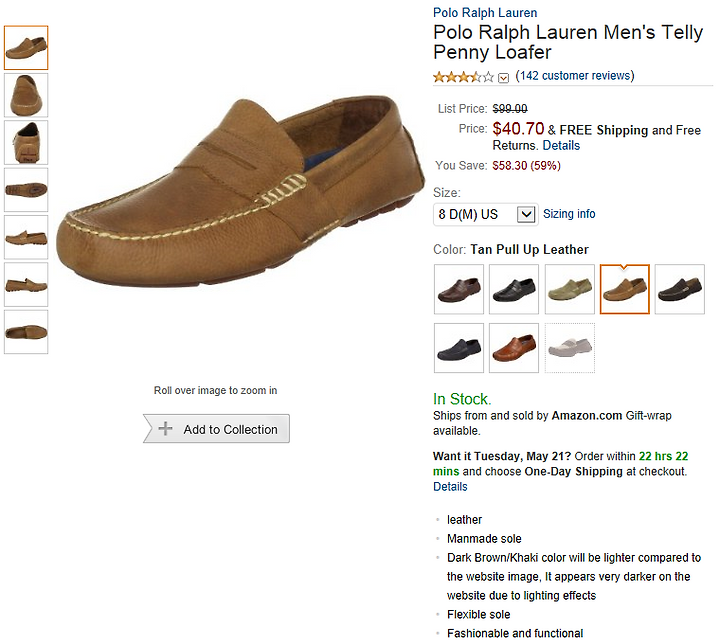
Task: Choose the orange-tan leather color swatch
Action: click(514, 348)
